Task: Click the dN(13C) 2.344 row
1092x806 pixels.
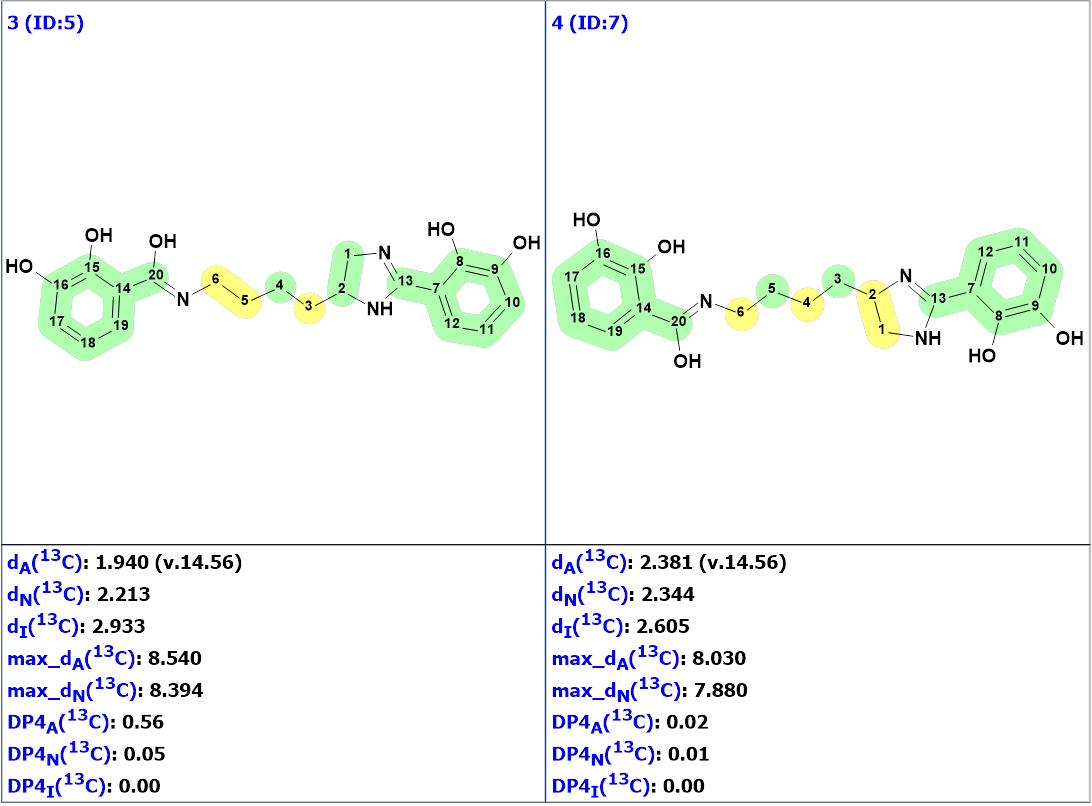Action: (x=622, y=595)
